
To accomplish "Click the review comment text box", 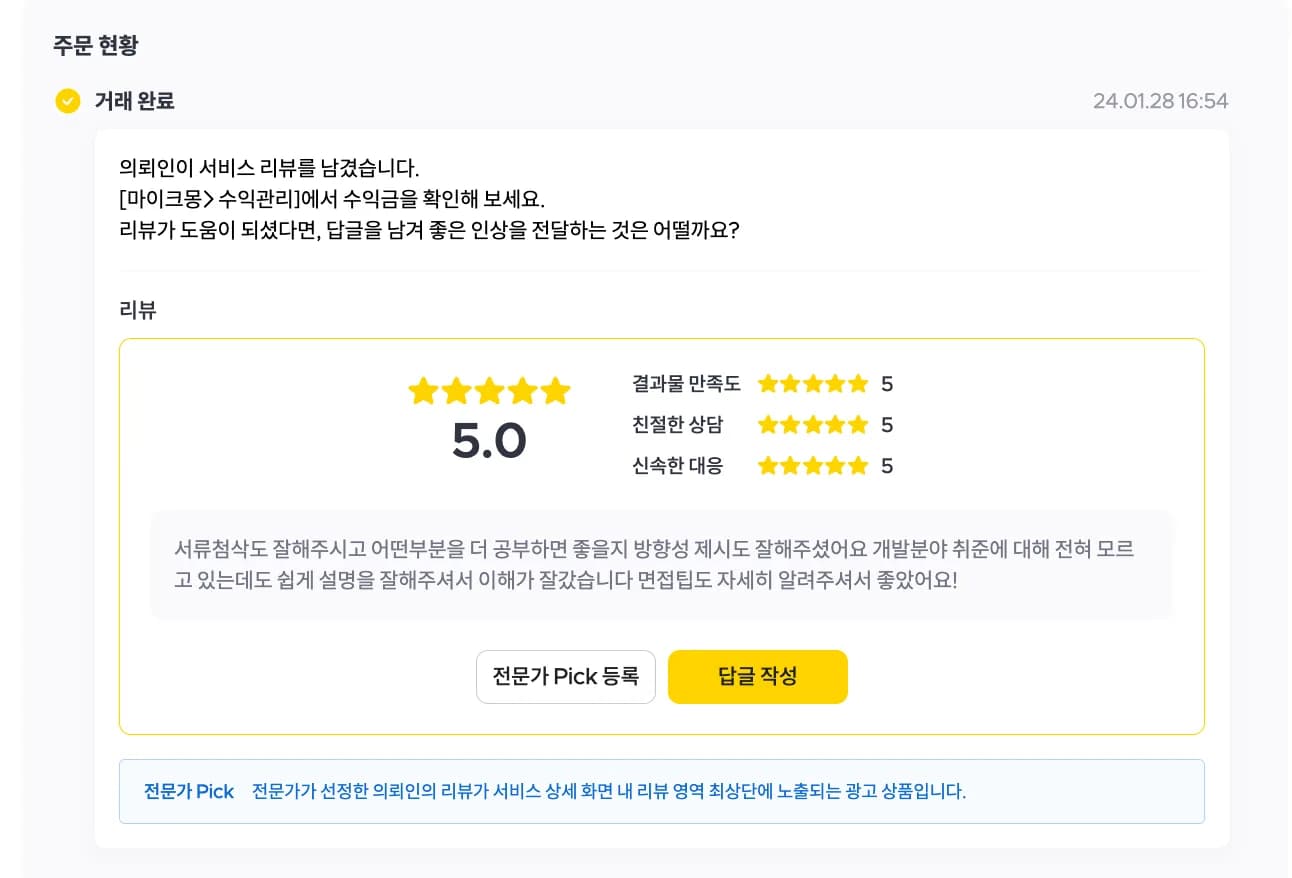I will click(661, 565).
